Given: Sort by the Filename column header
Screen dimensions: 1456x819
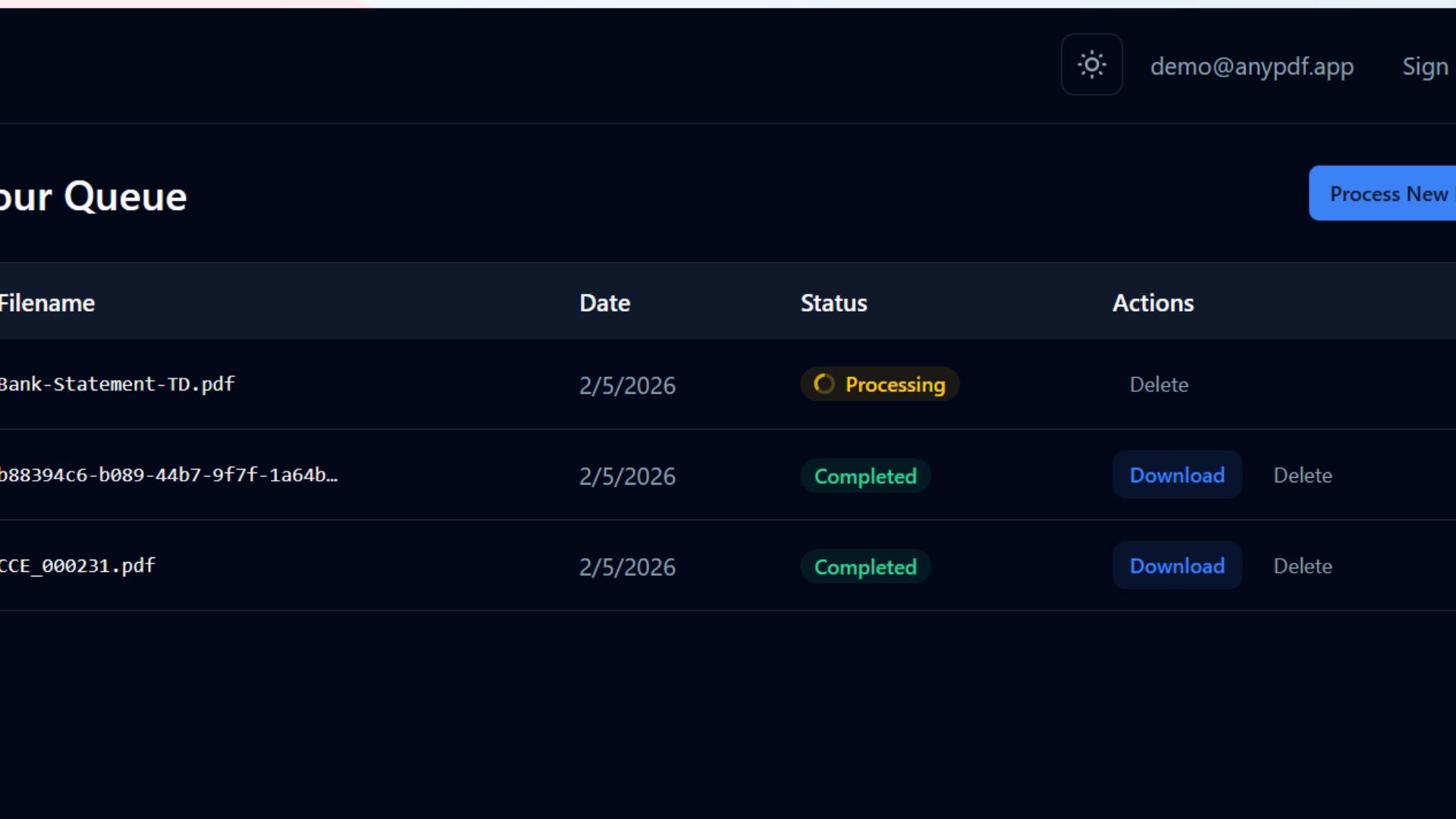Looking at the screenshot, I should click(x=47, y=303).
